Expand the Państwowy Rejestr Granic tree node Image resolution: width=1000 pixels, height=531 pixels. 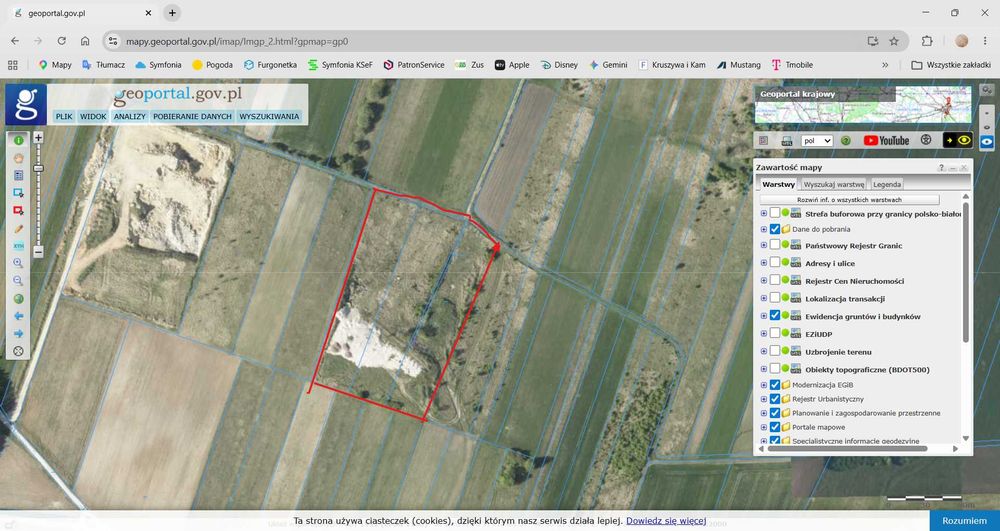point(764,245)
